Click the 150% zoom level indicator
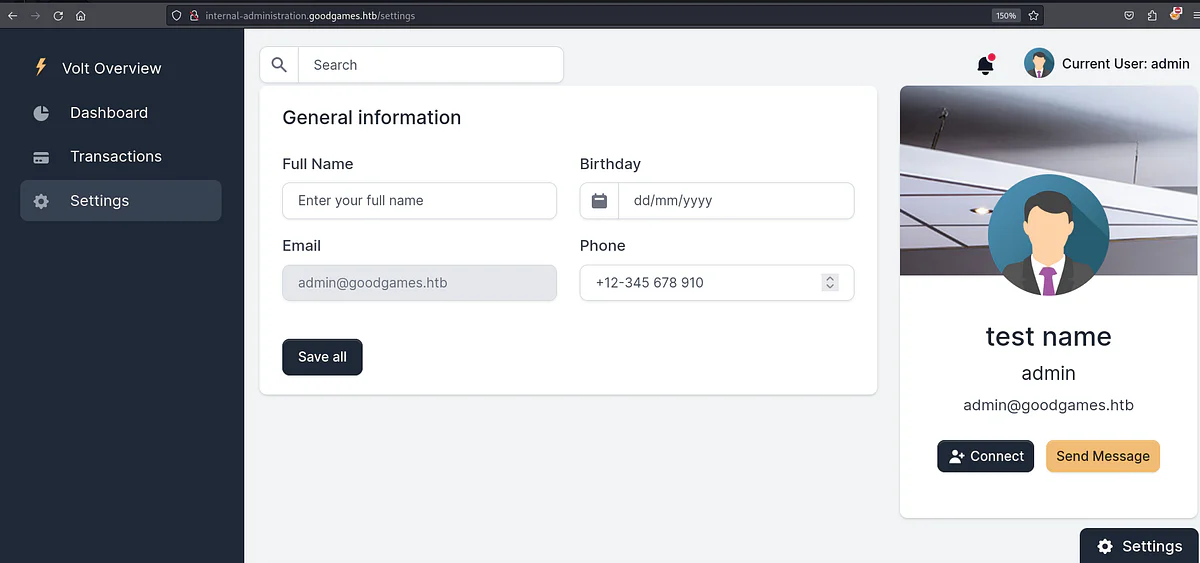Screen dimensions: 1200x563 tap(1005, 15)
